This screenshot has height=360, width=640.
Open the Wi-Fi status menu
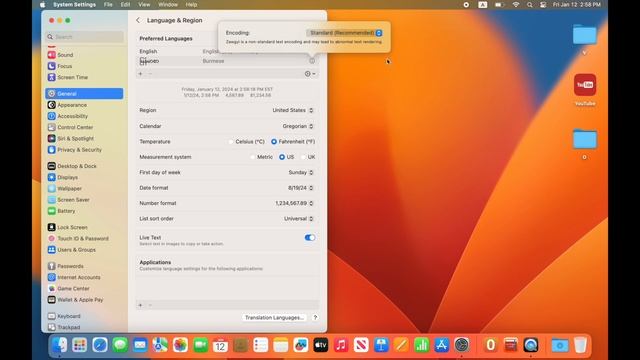coord(516,5)
